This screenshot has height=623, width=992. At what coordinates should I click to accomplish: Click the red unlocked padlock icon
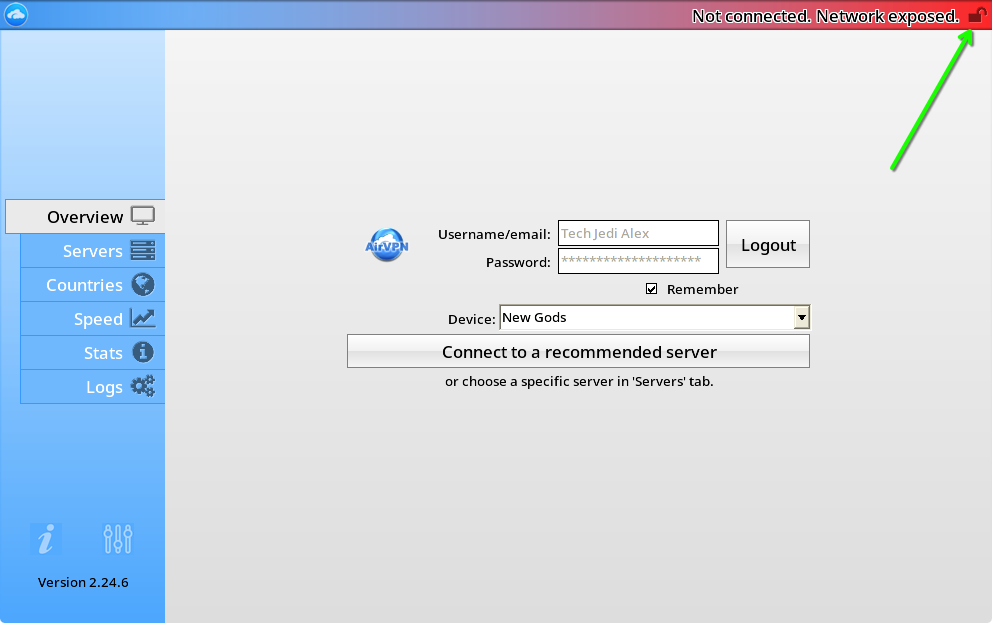(x=976, y=16)
